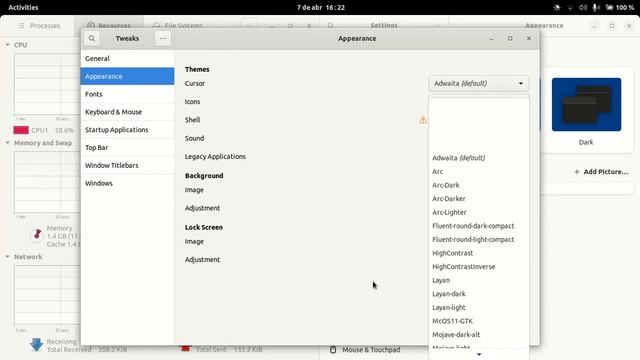Choose the Arc theme
Viewport: 640px width, 360px height.
(479, 171)
